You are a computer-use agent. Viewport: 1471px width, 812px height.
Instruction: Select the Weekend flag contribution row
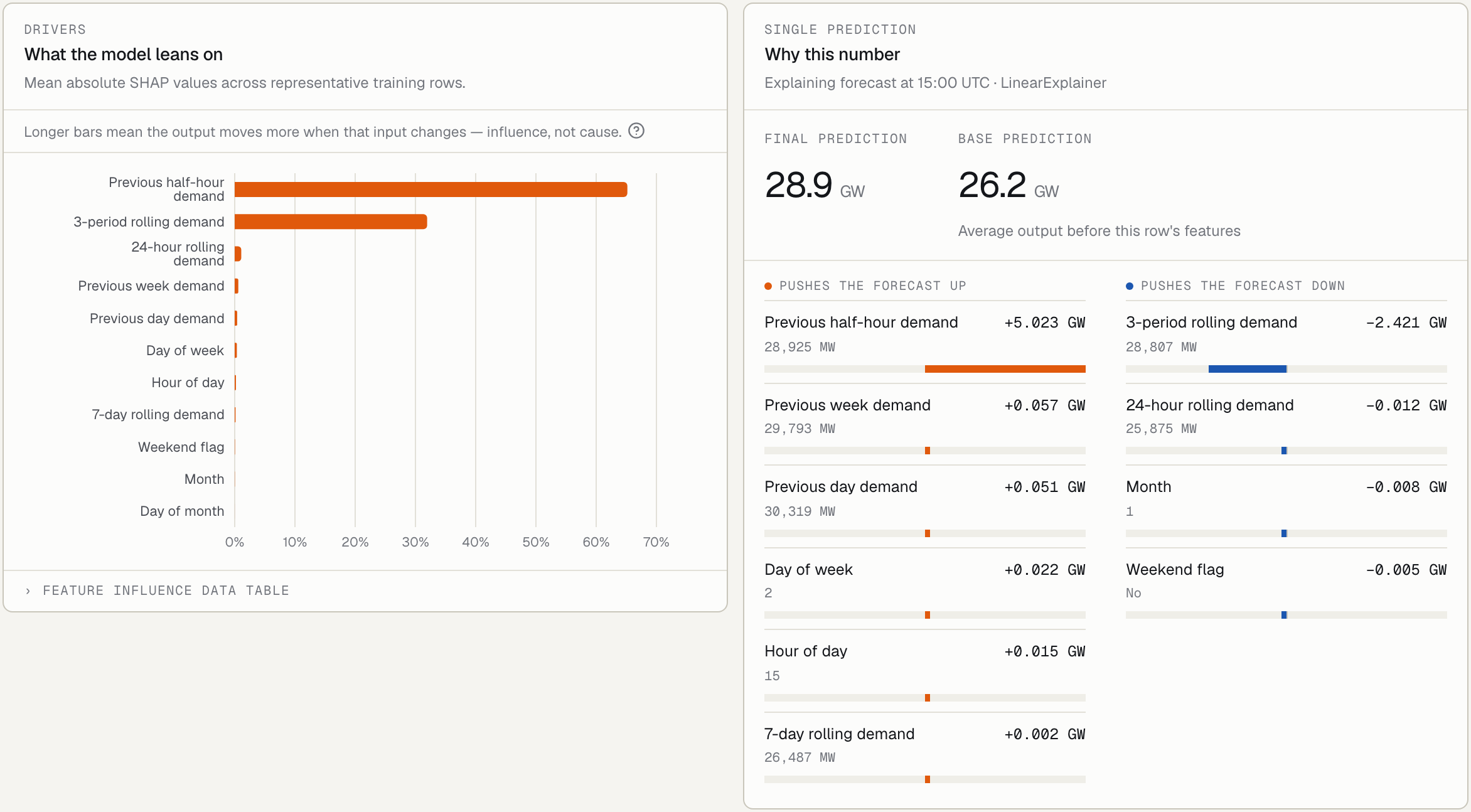point(1286,589)
